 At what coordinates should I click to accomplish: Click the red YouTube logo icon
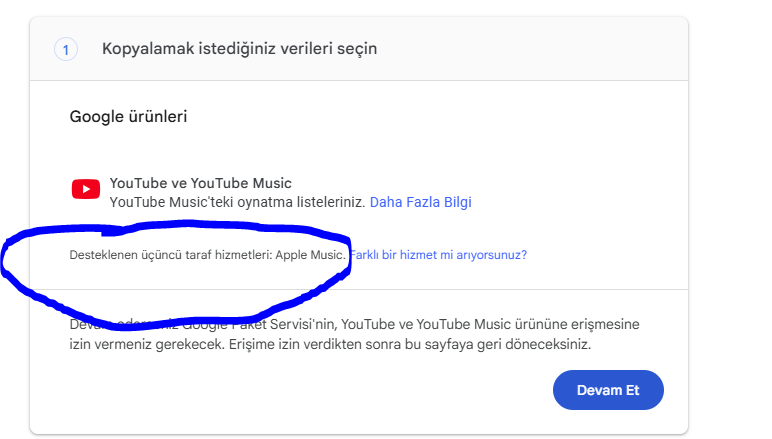86,189
